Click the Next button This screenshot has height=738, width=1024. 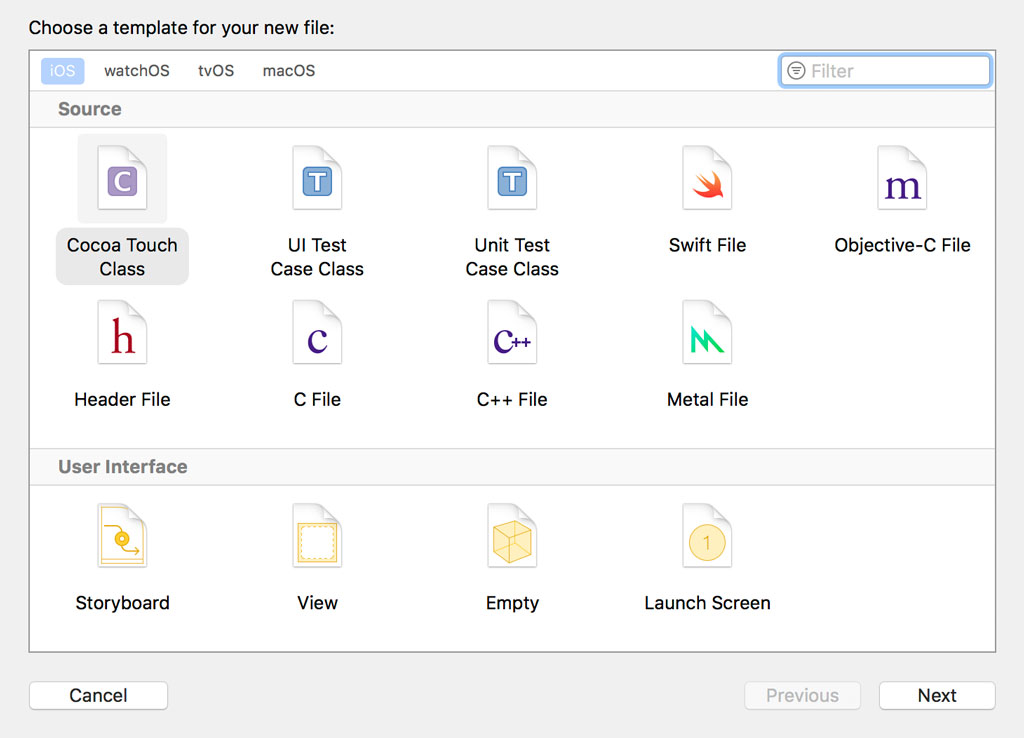point(936,695)
